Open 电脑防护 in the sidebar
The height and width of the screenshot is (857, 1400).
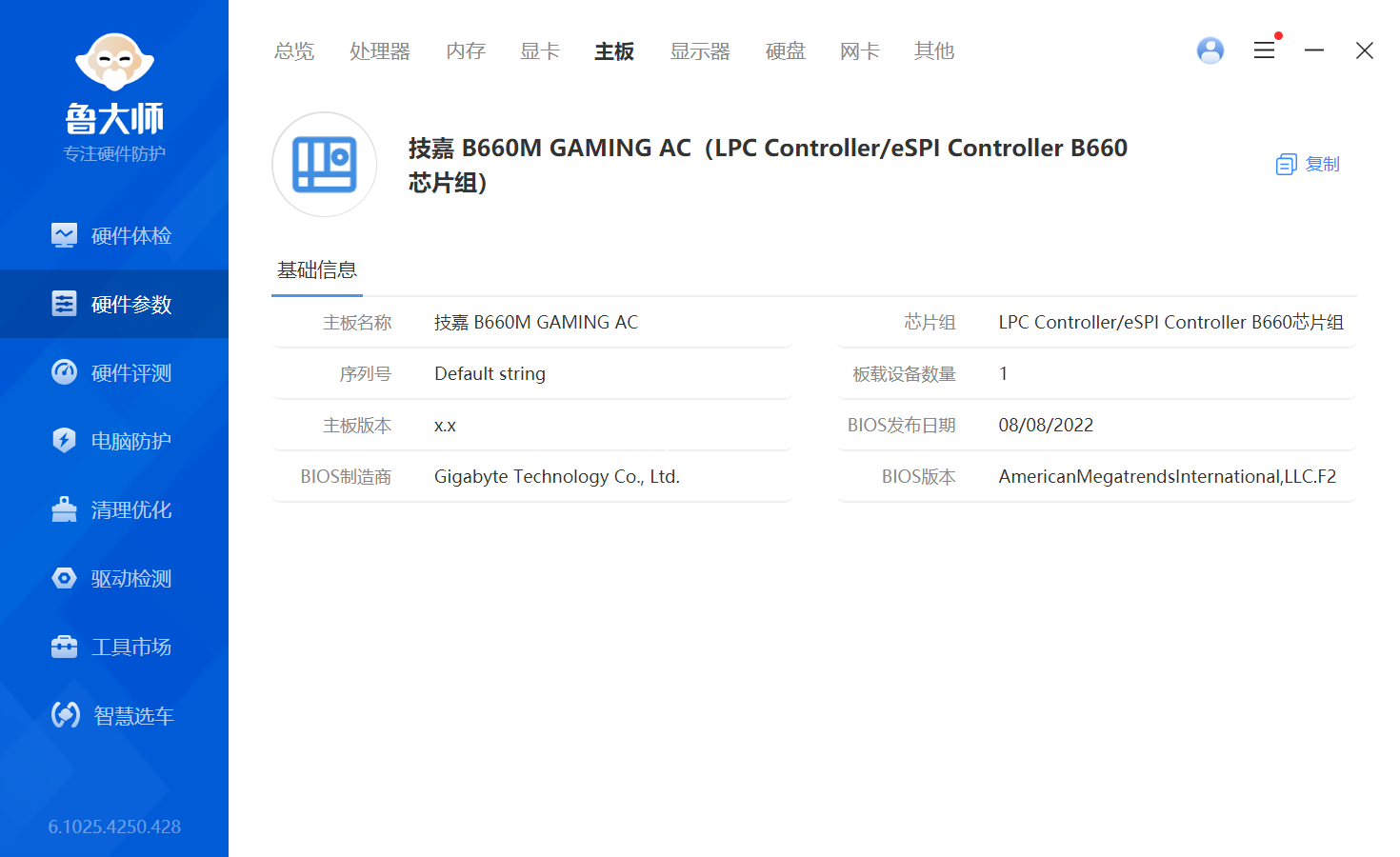[114, 441]
